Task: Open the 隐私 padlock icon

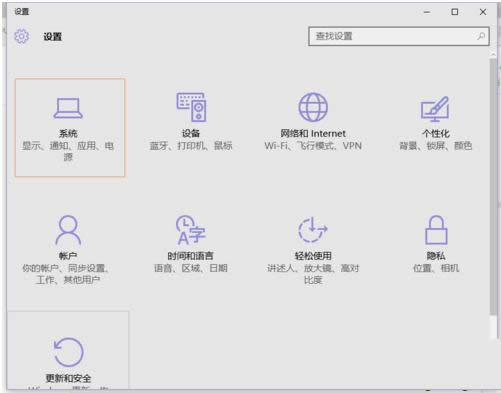Action: (436, 230)
